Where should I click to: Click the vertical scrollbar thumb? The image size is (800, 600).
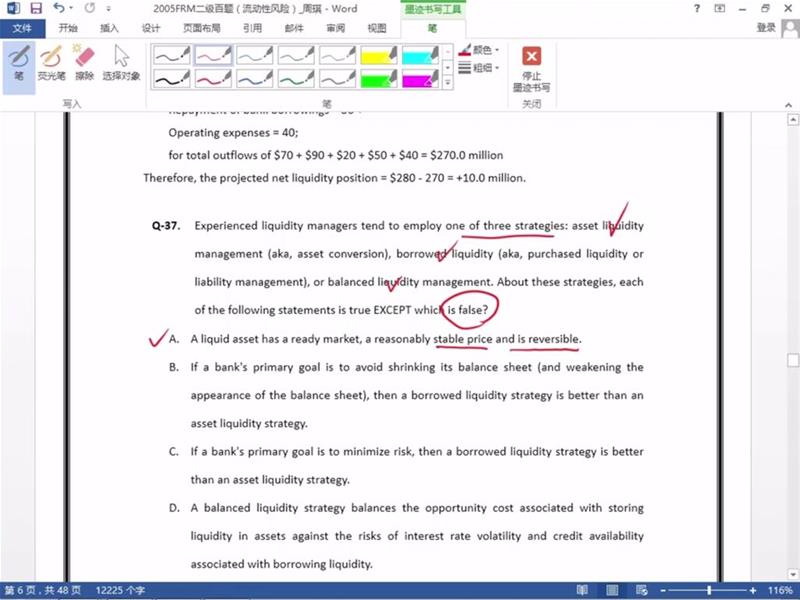793,360
